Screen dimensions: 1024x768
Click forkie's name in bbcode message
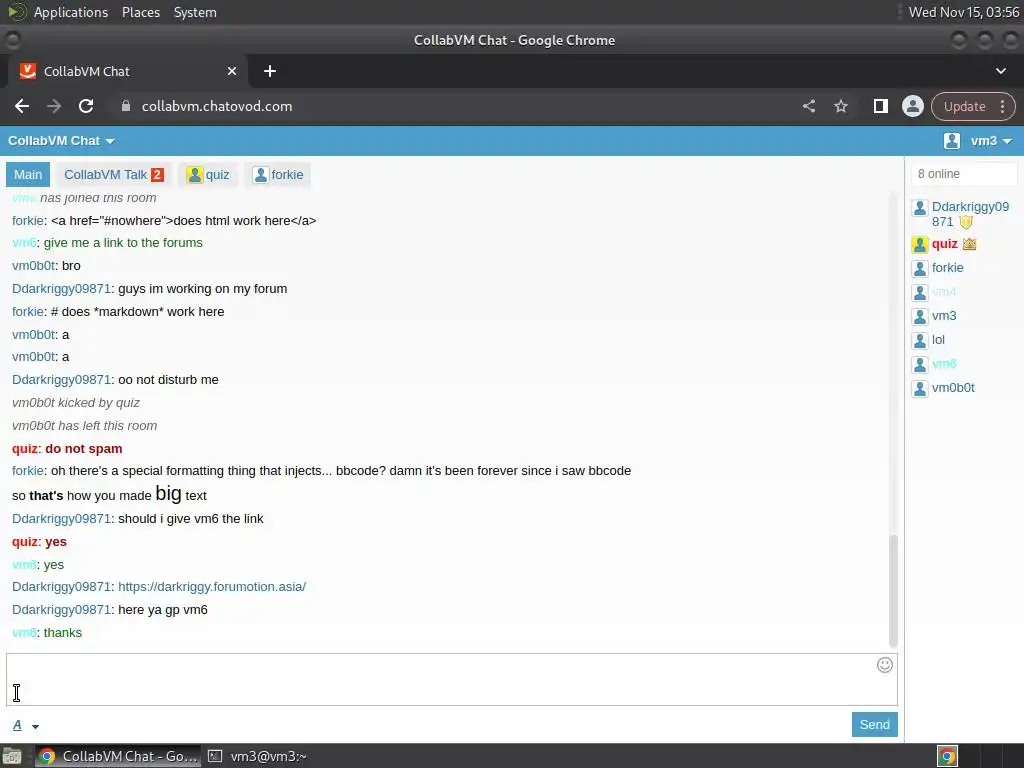tap(28, 471)
